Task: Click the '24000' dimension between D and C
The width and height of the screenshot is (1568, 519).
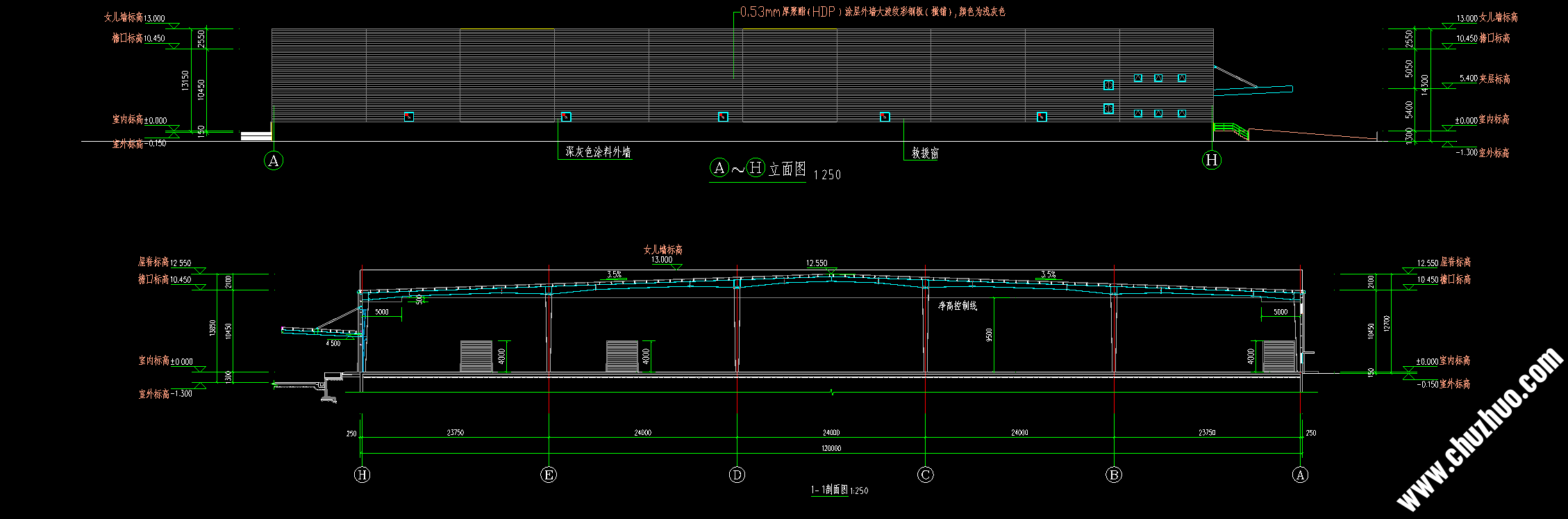Action: [x=831, y=432]
